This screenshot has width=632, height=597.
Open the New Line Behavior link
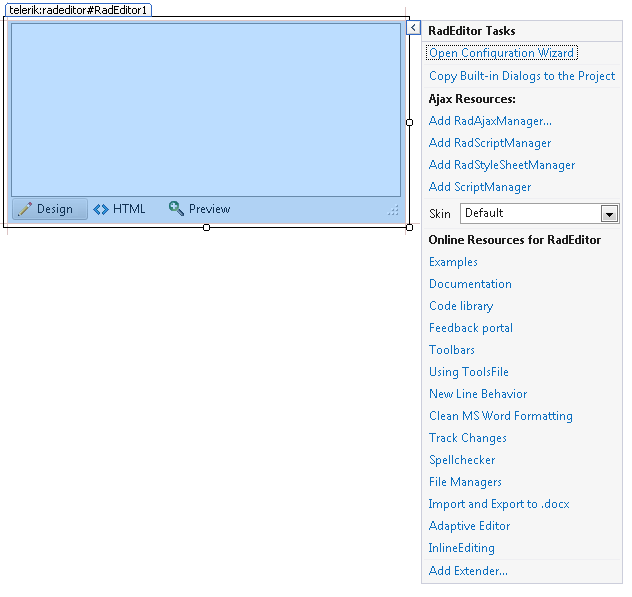[478, 394]
